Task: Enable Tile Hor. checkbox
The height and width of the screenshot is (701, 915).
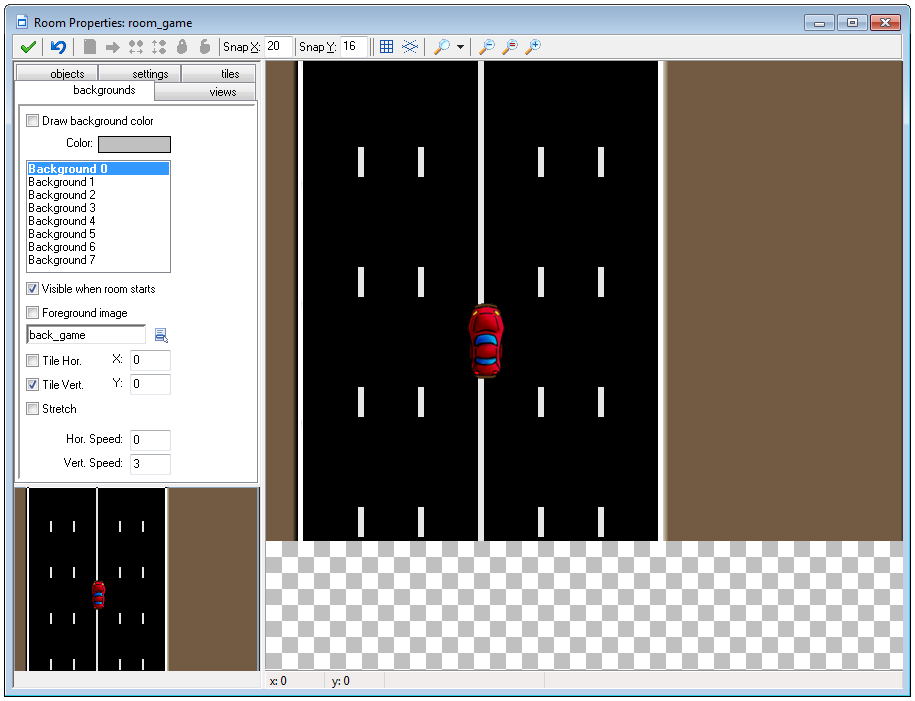Action: [33, 361]
